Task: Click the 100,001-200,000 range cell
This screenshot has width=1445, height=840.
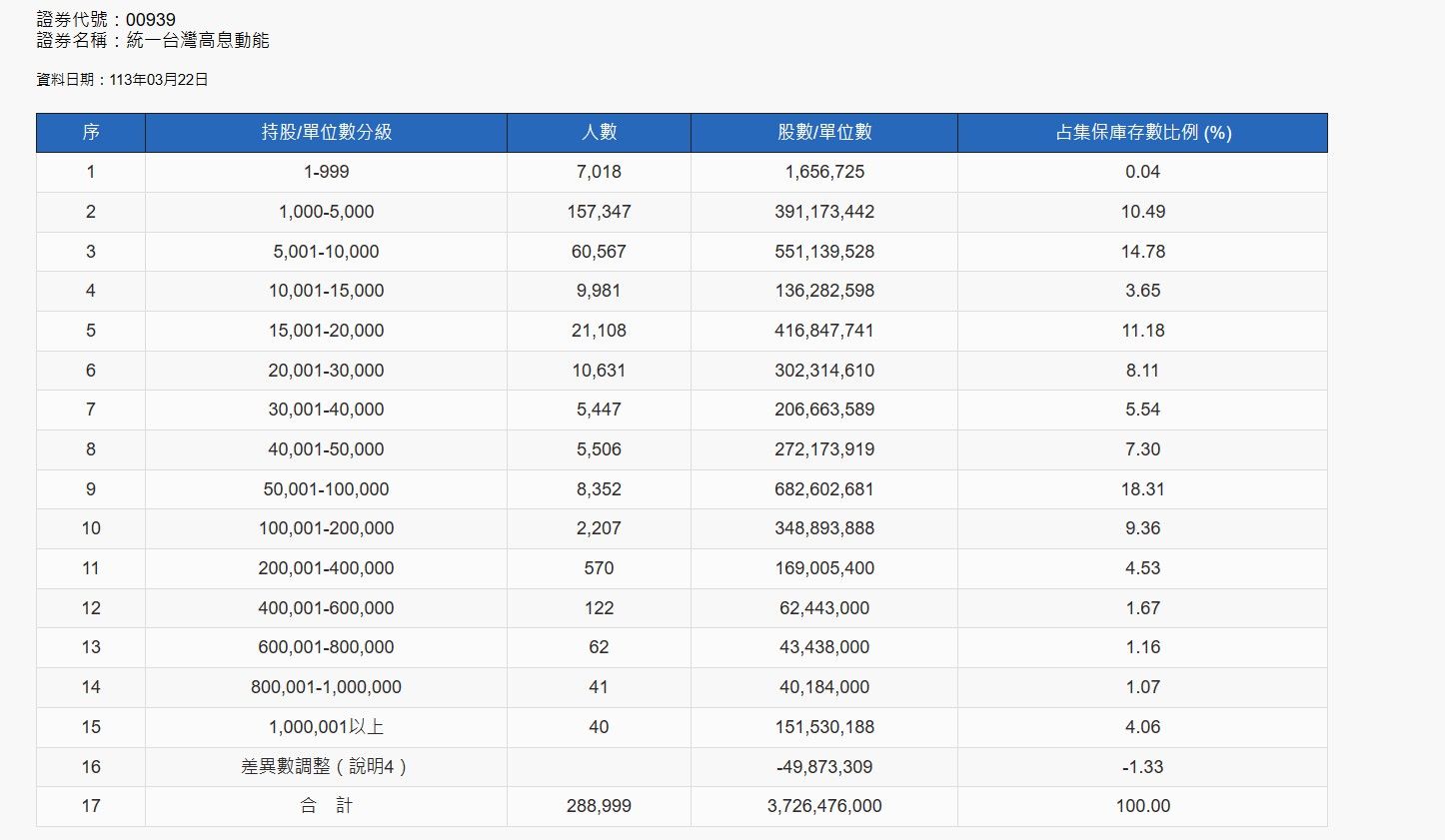Action: [327, 528]
